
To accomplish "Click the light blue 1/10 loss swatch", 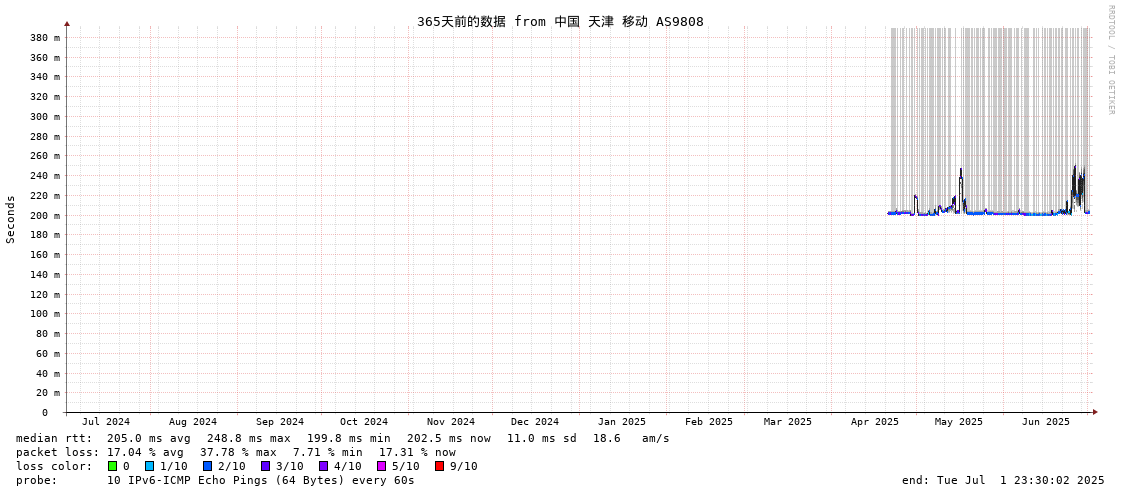I will tap(149, 466).
